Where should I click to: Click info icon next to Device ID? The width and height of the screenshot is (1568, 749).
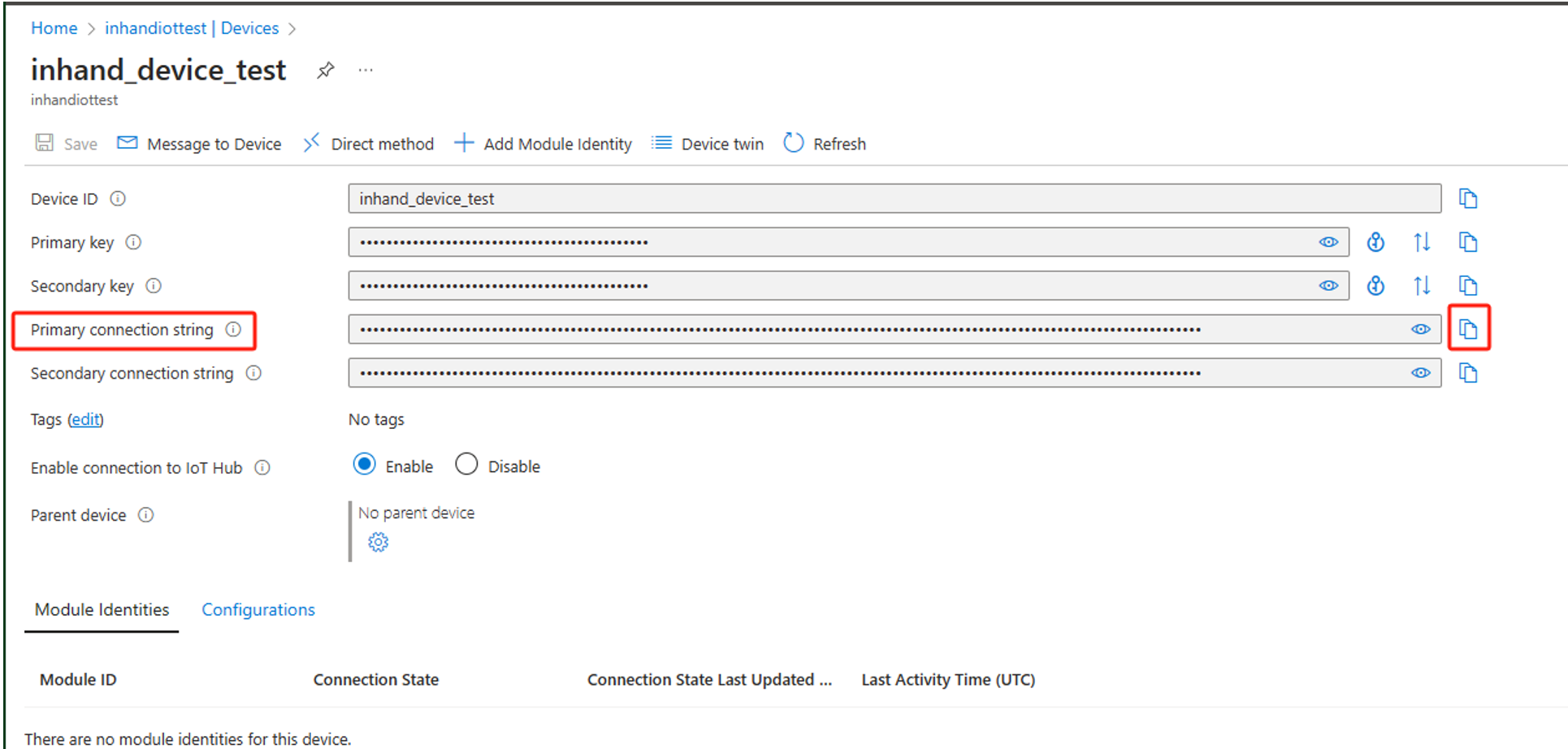tap(118, 199)
